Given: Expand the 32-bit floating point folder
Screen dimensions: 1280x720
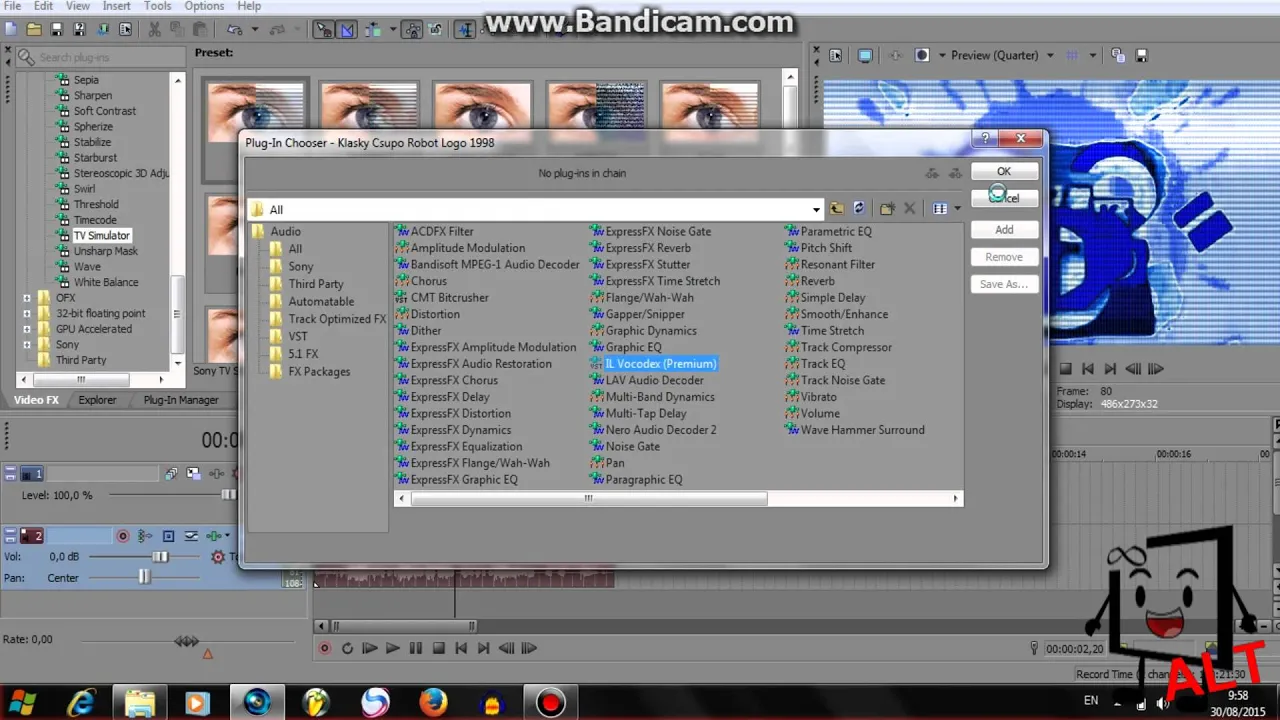Looking at the screenshot, I should point(27,313).
